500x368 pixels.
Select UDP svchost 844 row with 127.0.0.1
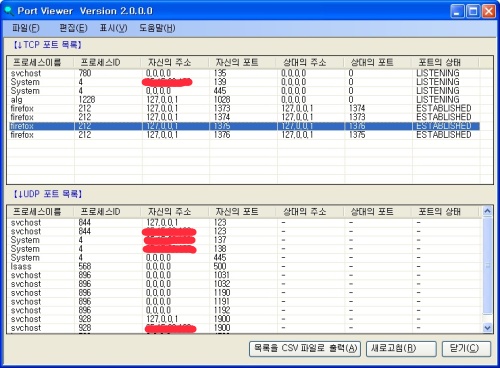coord(244,222)
